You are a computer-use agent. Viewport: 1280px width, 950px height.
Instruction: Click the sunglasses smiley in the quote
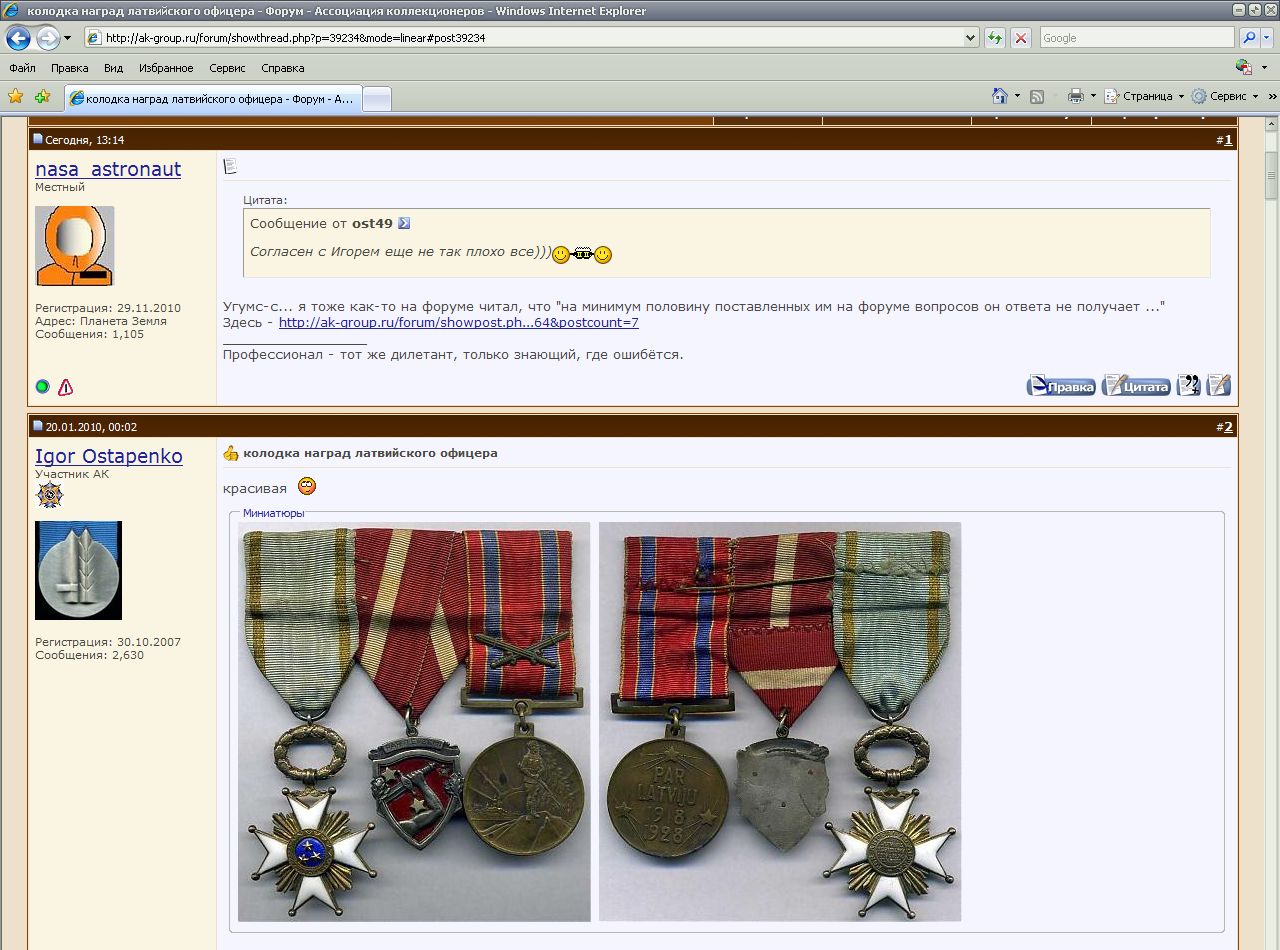pyautogui.click(x=583, y=253)
